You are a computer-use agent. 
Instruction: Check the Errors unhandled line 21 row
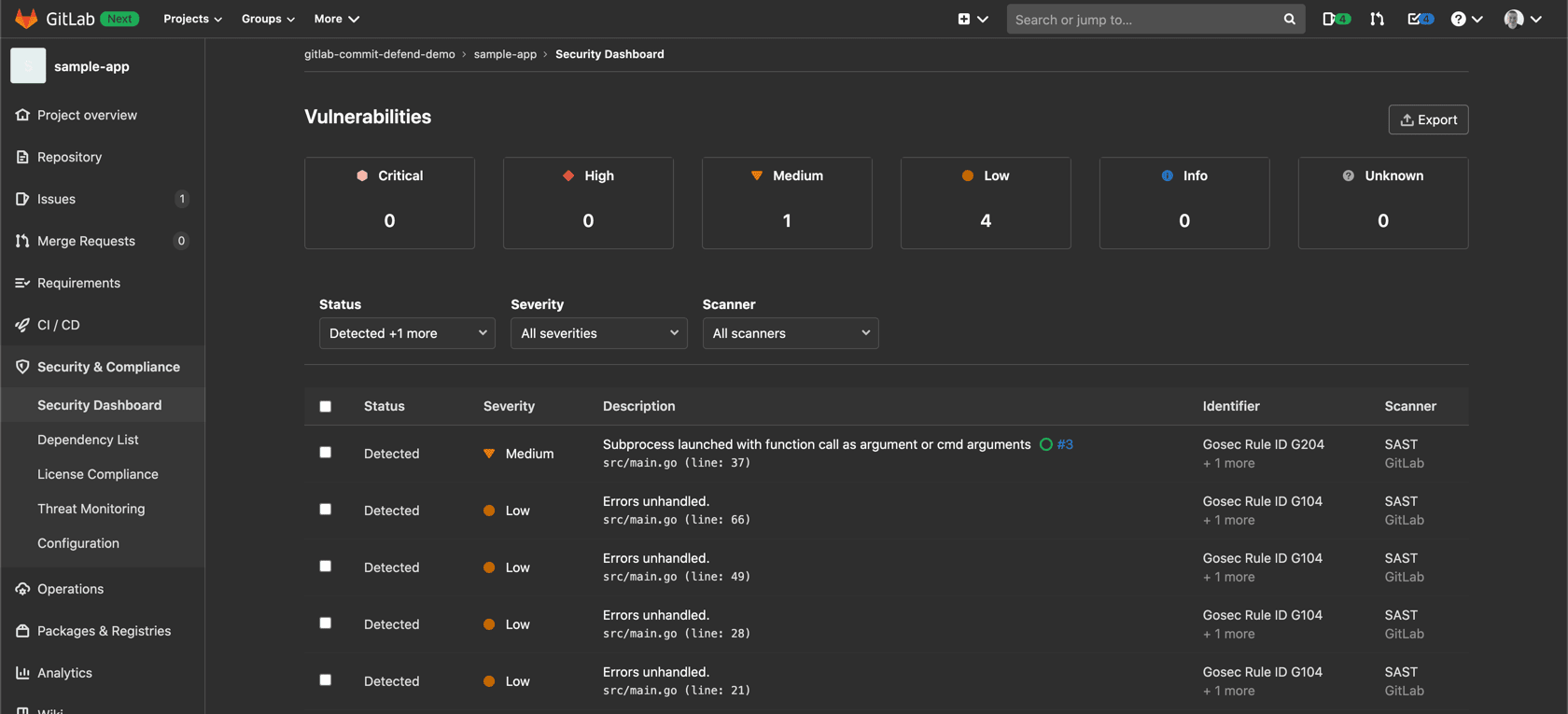click(326, 679)
